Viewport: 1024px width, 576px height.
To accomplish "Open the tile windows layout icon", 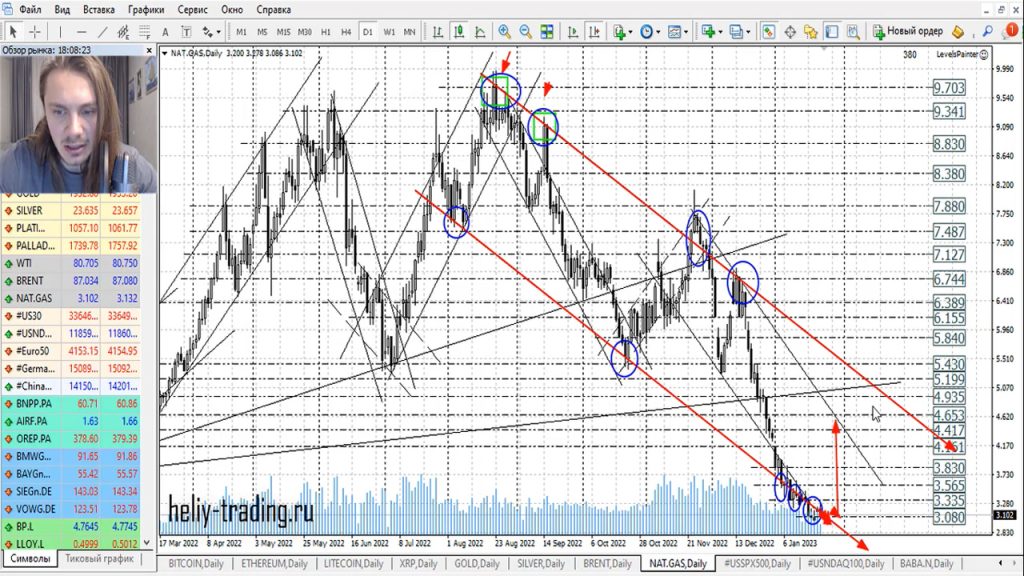I will tap(548, 31).
